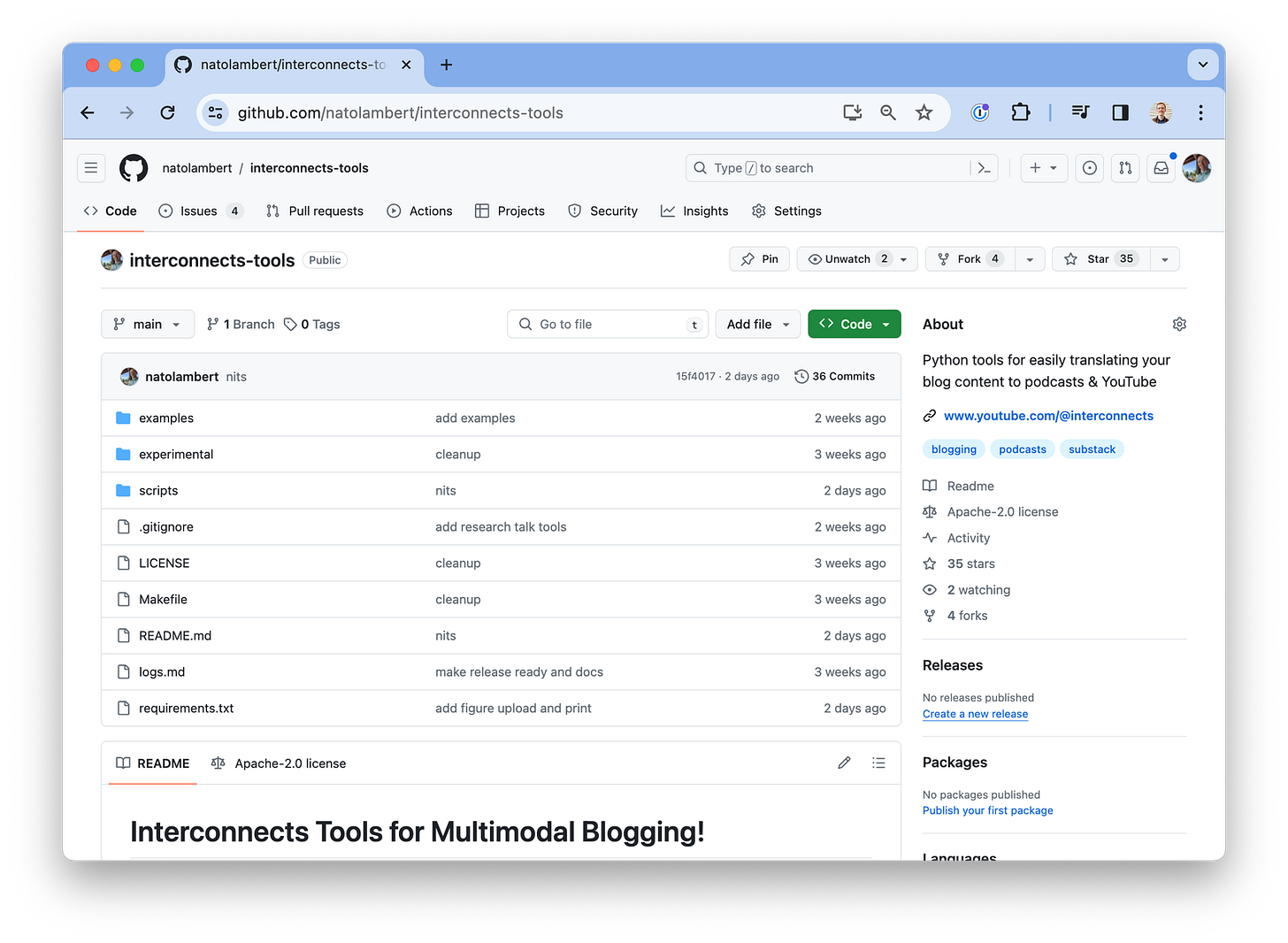Open the command palette icon
The image size is (1288, 943).
point(984,168)
